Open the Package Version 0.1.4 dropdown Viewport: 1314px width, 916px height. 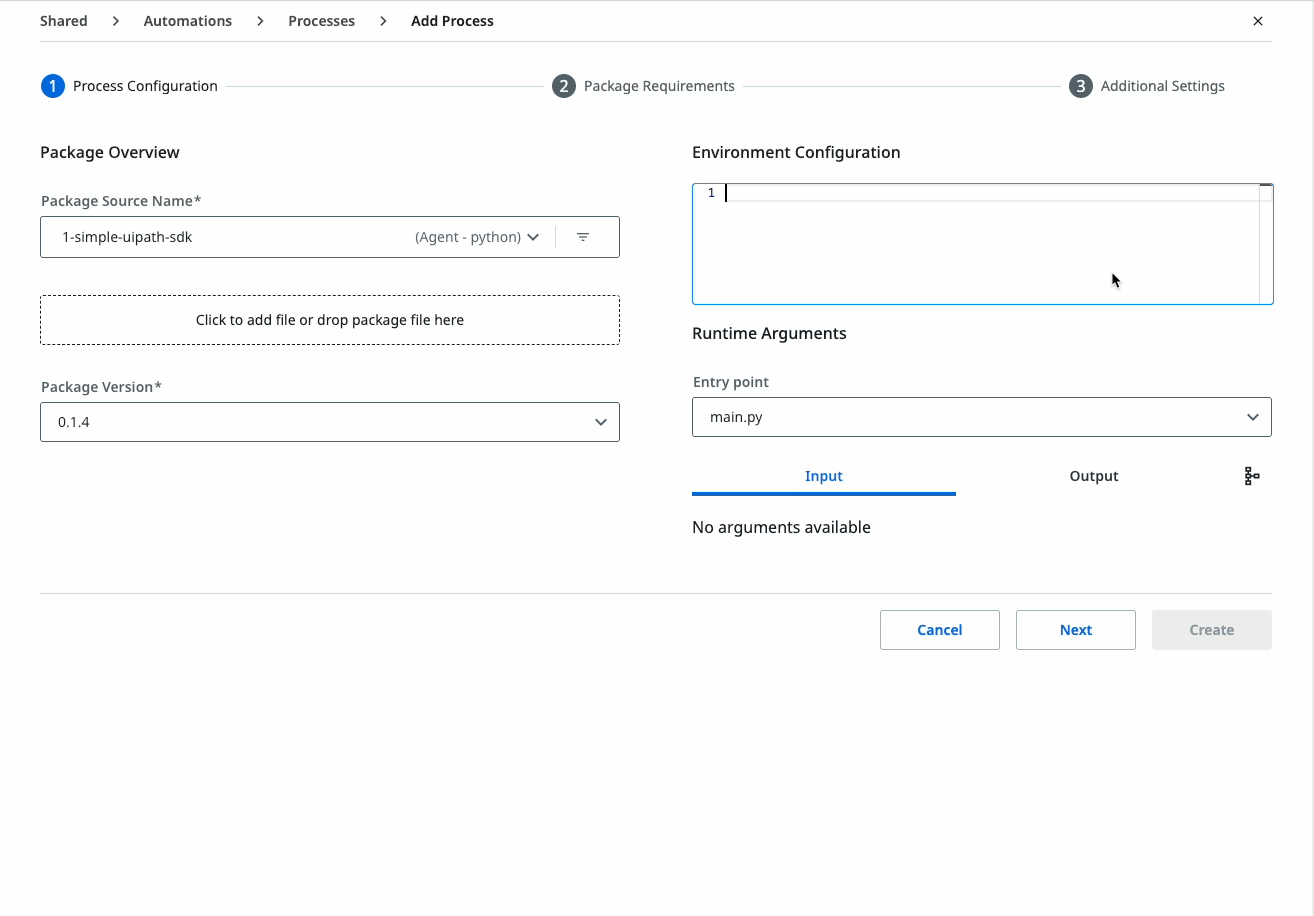330,422
